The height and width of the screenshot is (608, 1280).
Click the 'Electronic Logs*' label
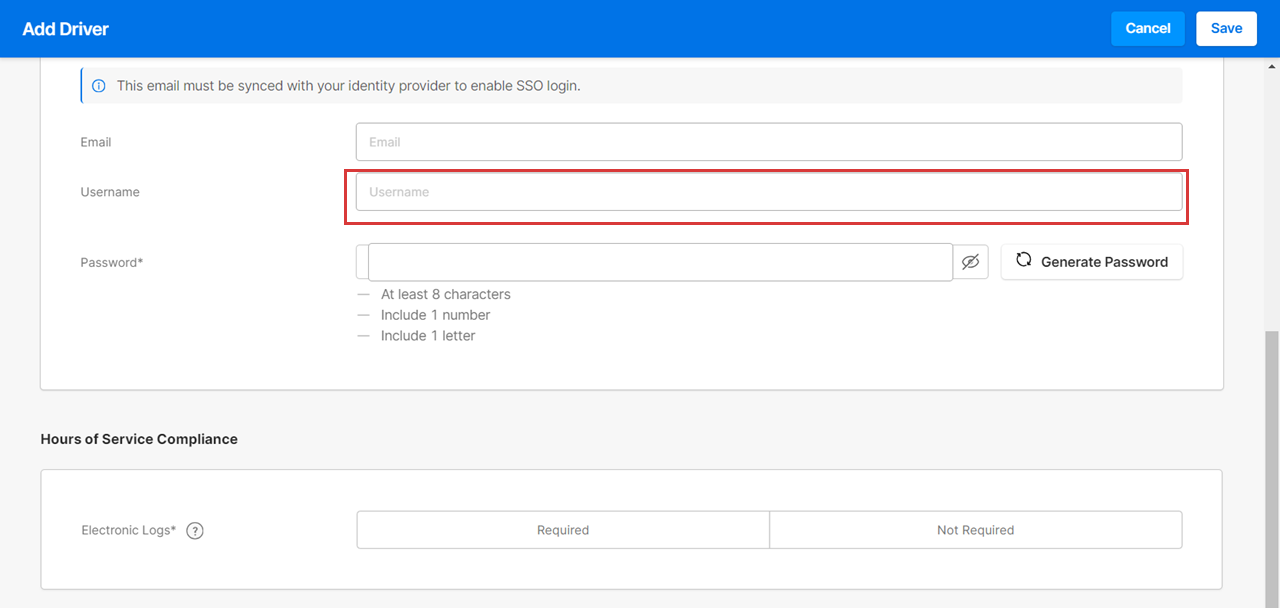129,531
